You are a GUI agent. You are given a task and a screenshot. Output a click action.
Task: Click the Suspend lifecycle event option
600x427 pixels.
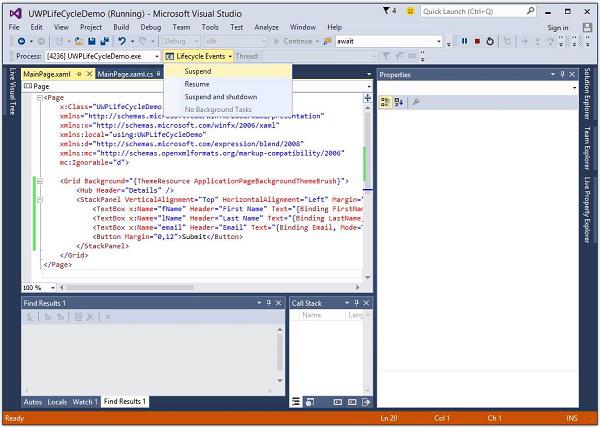click(198, 71)
